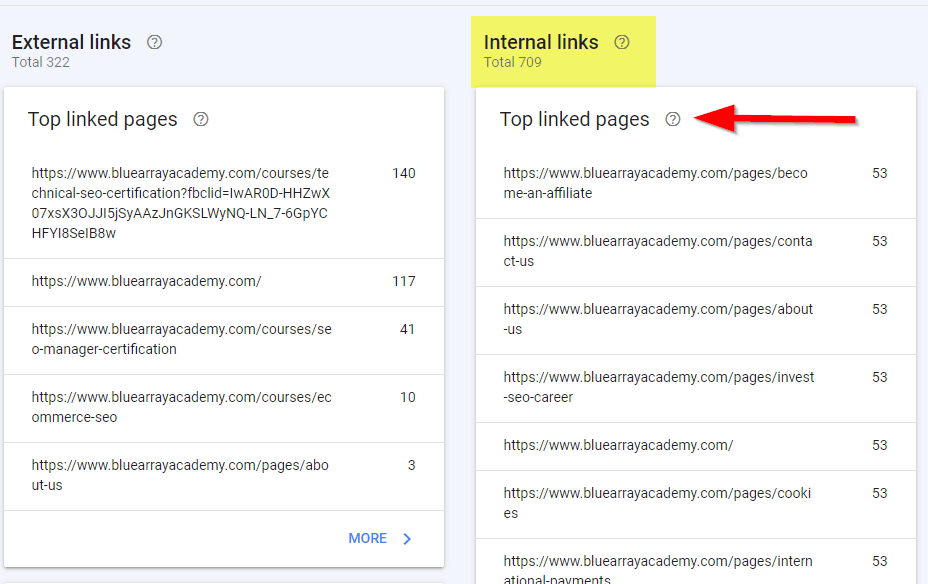Viewport: 928px width, 584px height.
Task: Click the 41 link count value
Action: [407, 330]
